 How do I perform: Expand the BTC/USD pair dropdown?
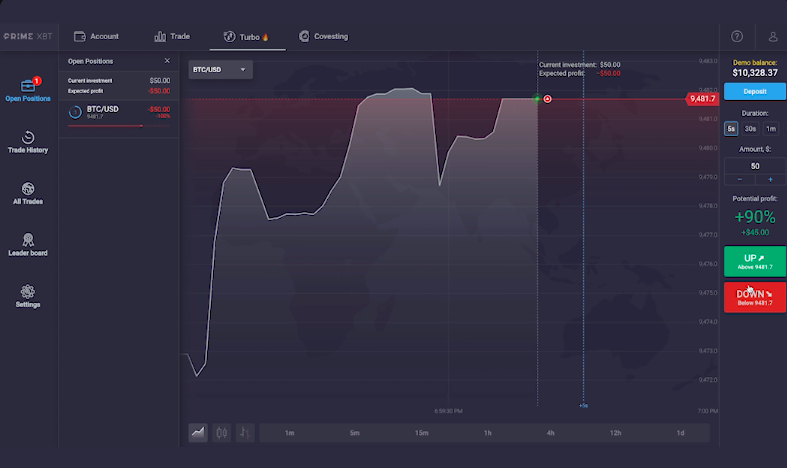point(220,69)
